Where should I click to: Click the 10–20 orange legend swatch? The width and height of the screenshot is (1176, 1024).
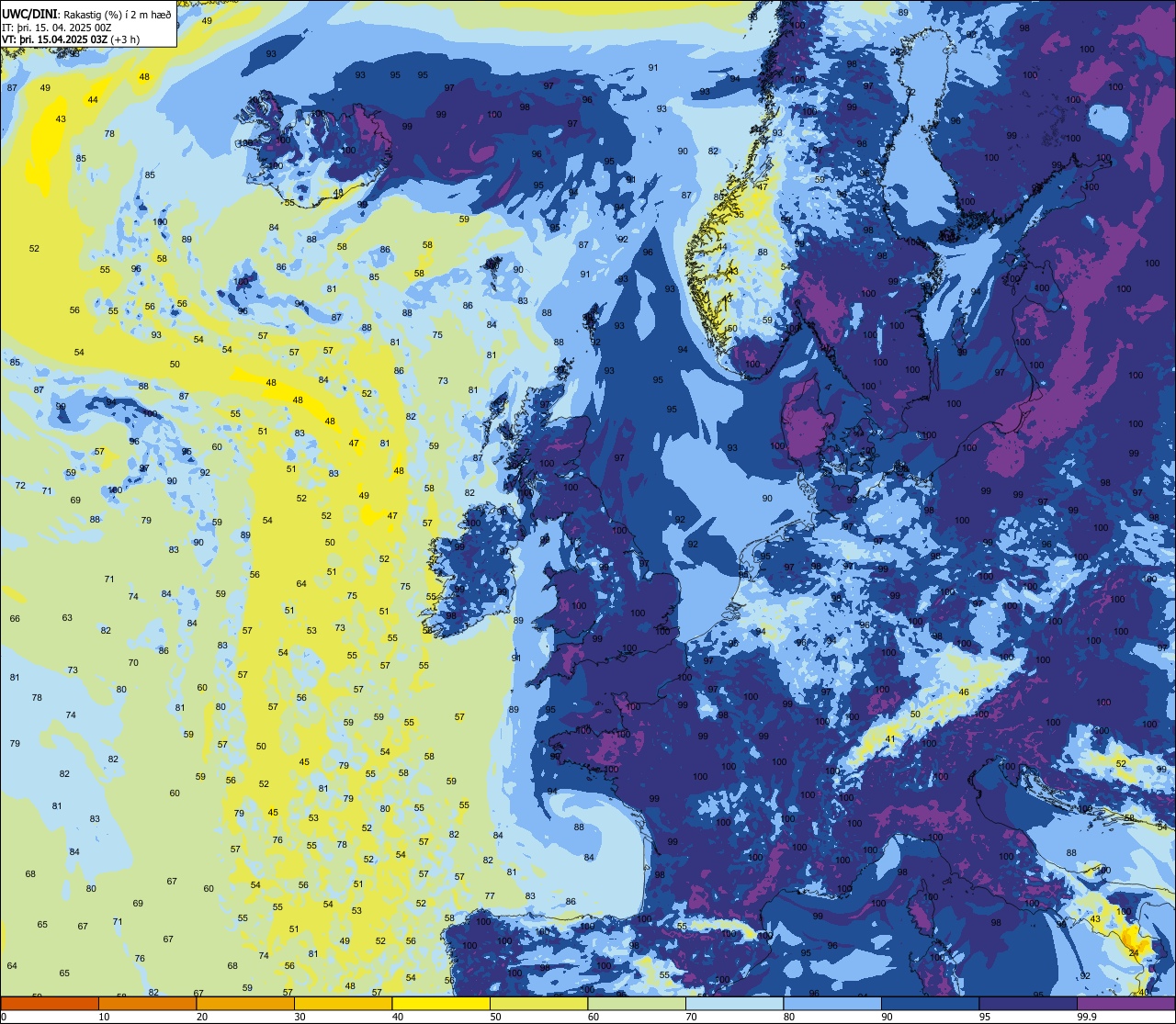pos(147,1003)
